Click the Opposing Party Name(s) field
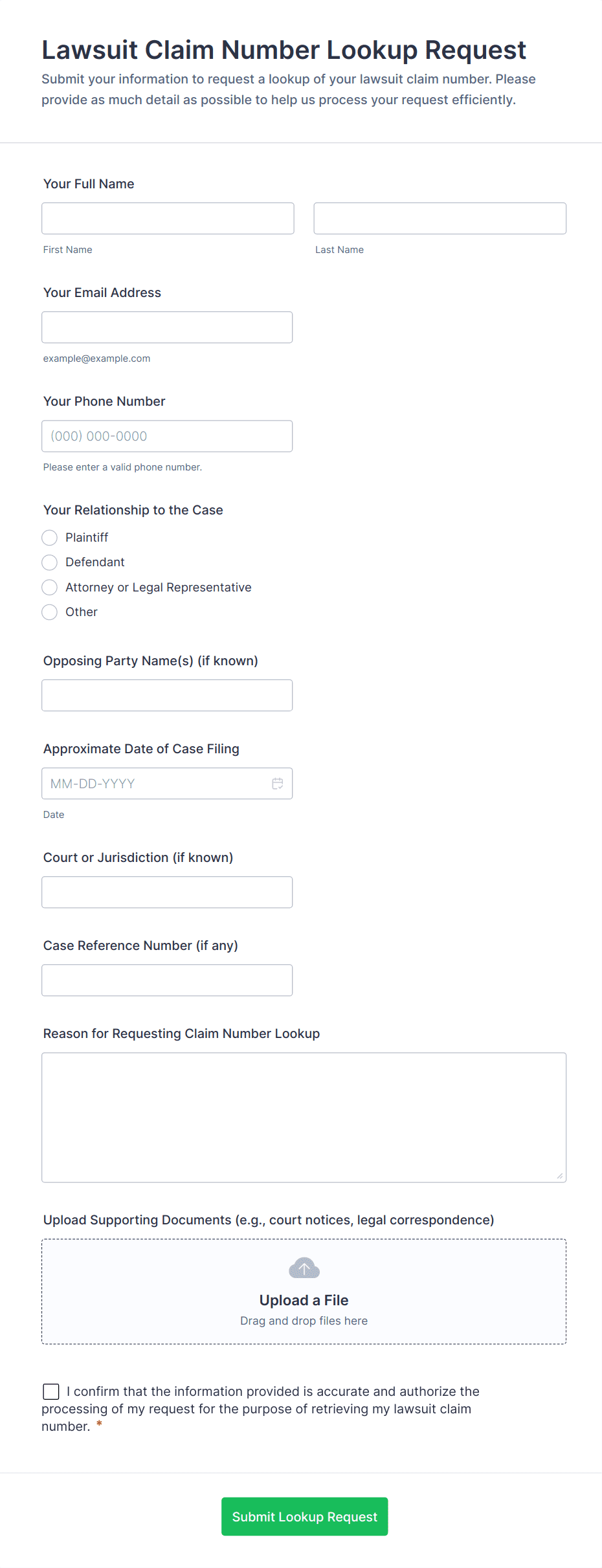This screenshot has height=1568, width=602. (167, 696)
